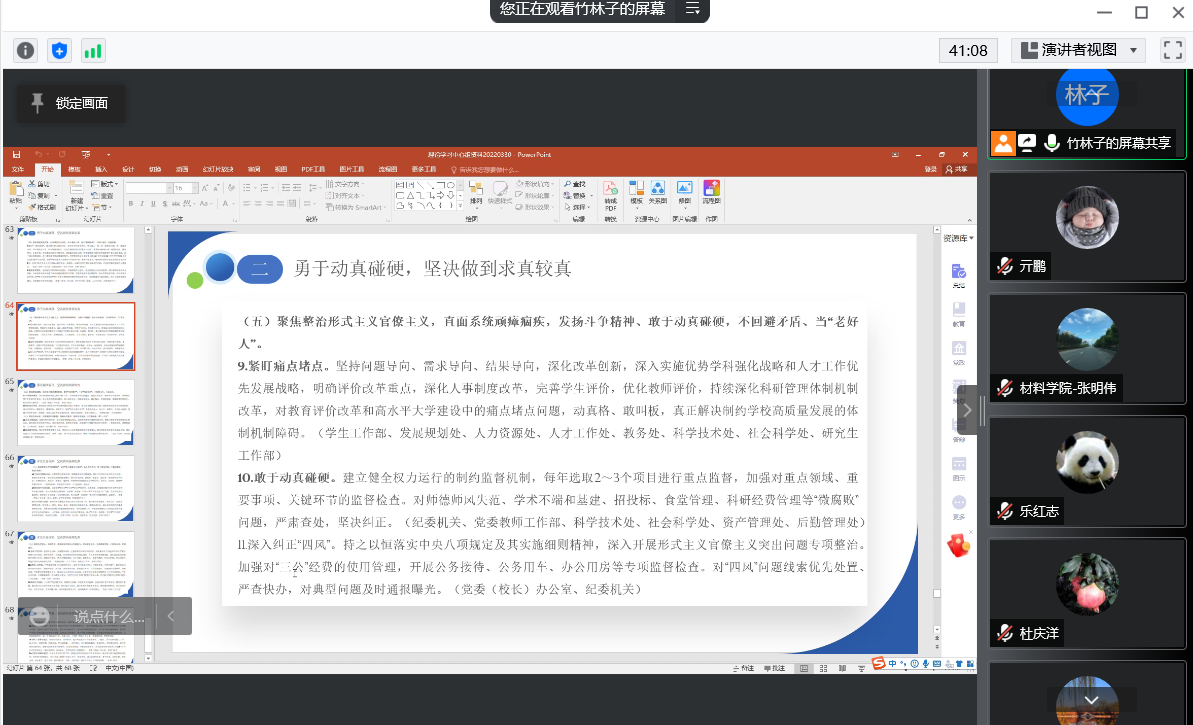The height and width of the screenshot is (725, 1193).
Task: Click muted mic icon beside 乐红志
Action: tap(1004, 511)
